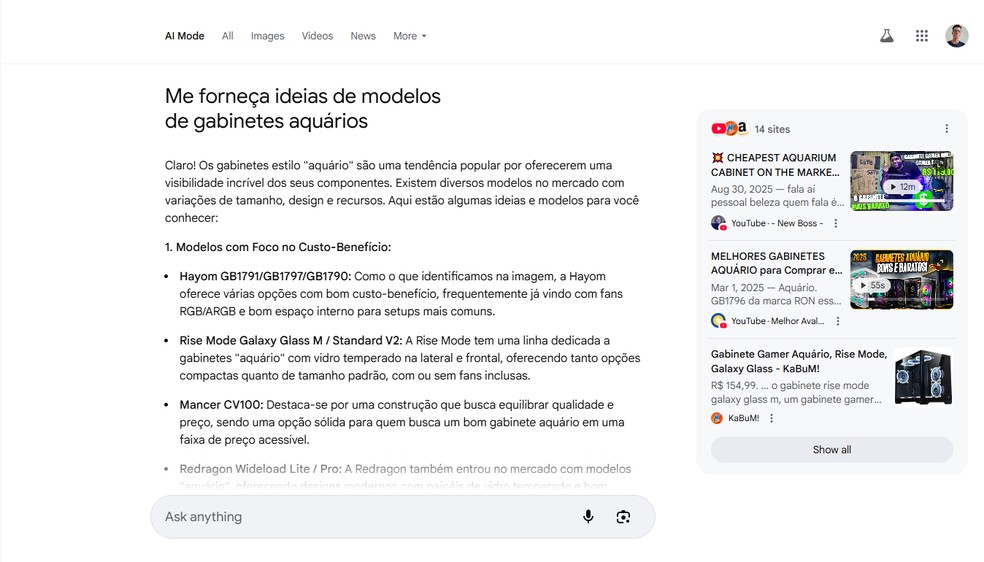Open the Google account profile picture
The height and width of the screenshot is (562, 984).
[956, 36]
